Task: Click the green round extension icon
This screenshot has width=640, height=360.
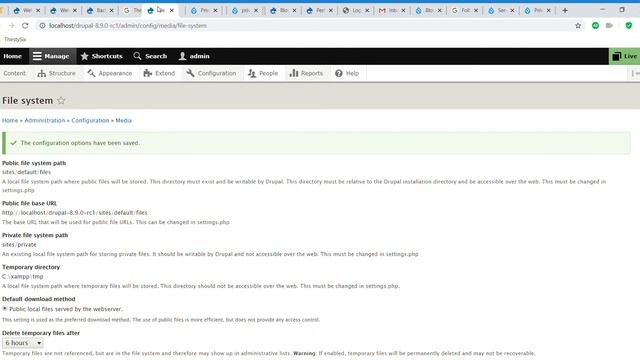Action: (596, 26)
